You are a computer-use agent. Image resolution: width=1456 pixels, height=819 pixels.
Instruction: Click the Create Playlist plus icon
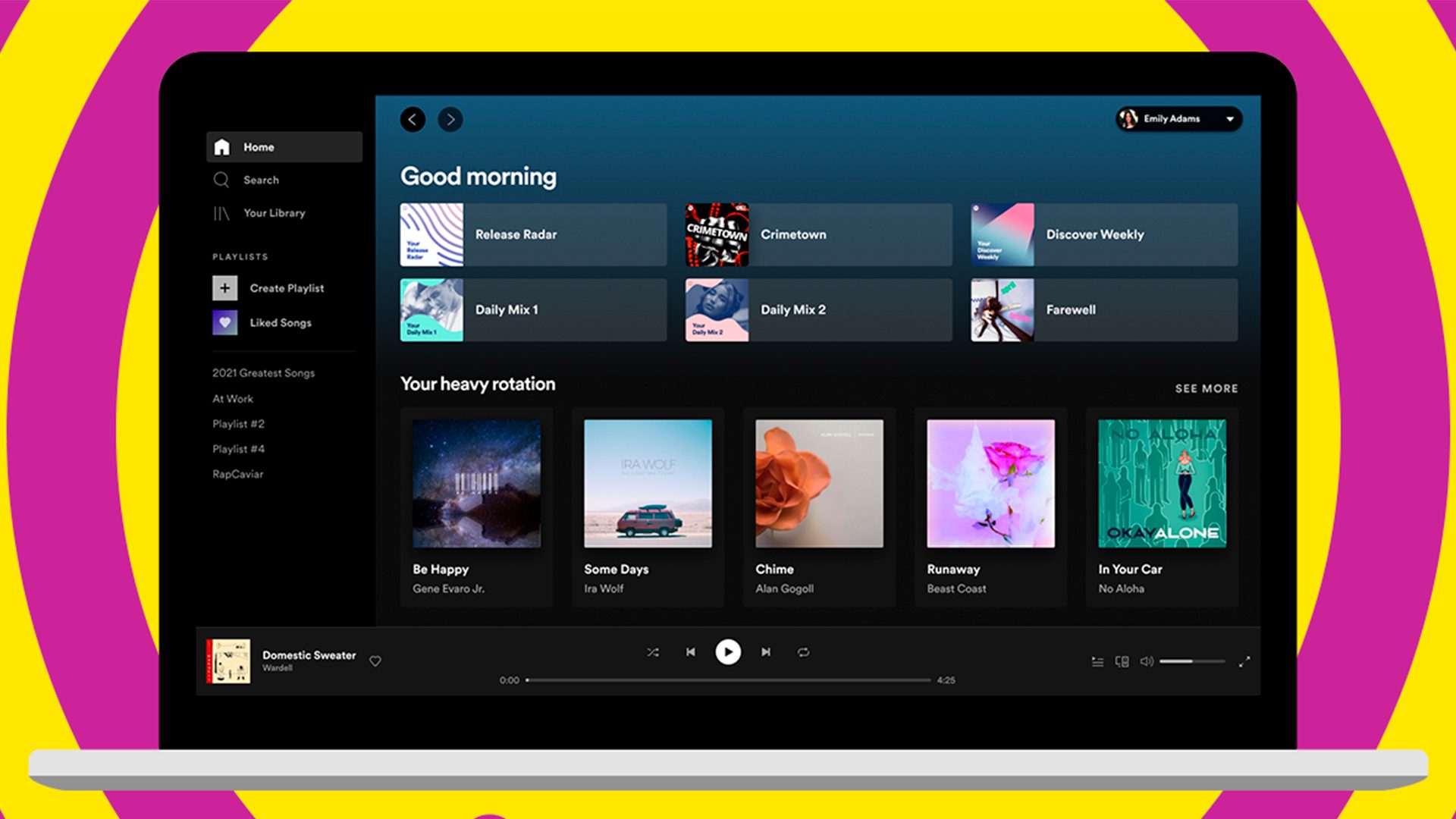[x=224, y=288]
